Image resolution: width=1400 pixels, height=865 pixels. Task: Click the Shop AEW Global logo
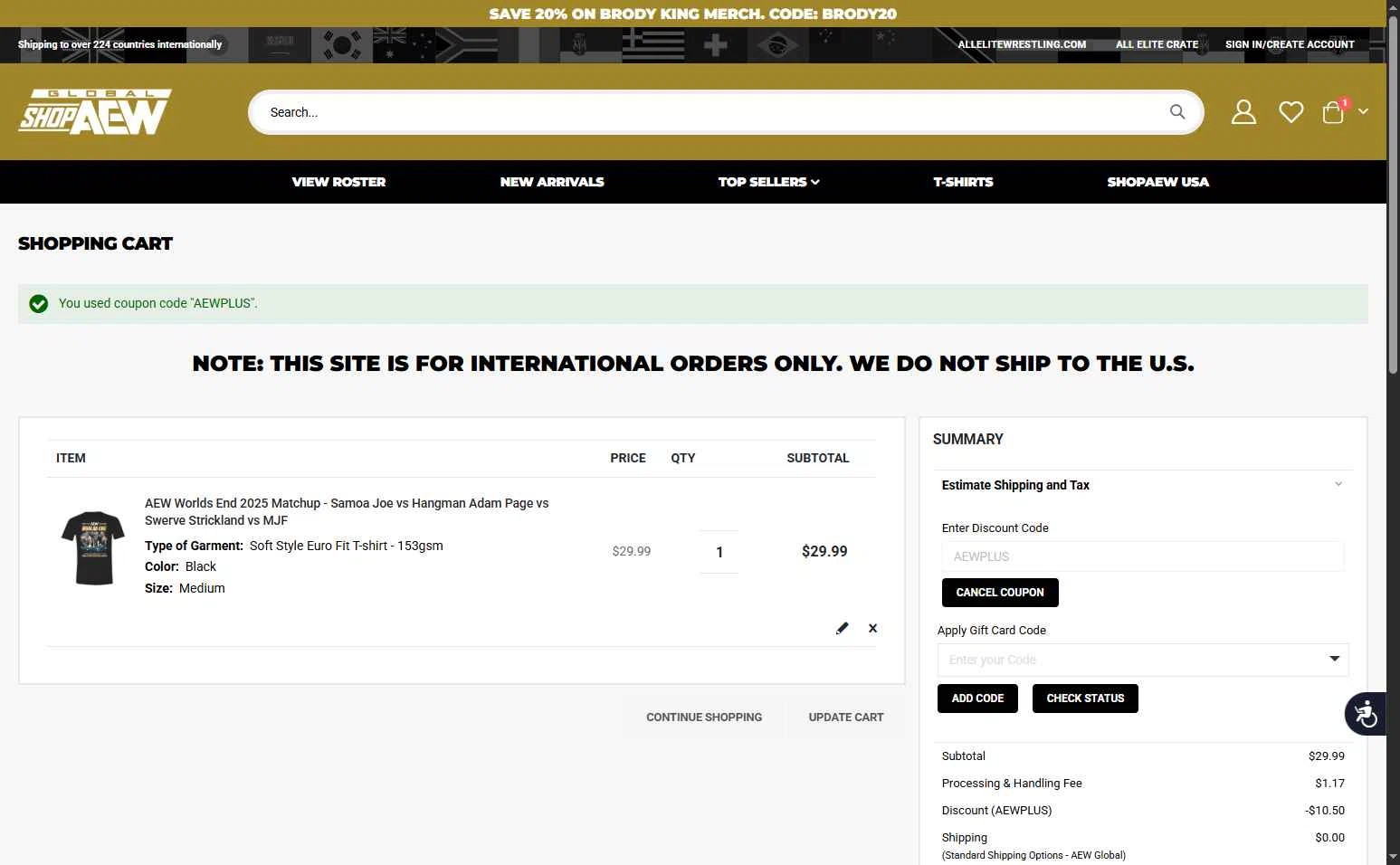95,111
